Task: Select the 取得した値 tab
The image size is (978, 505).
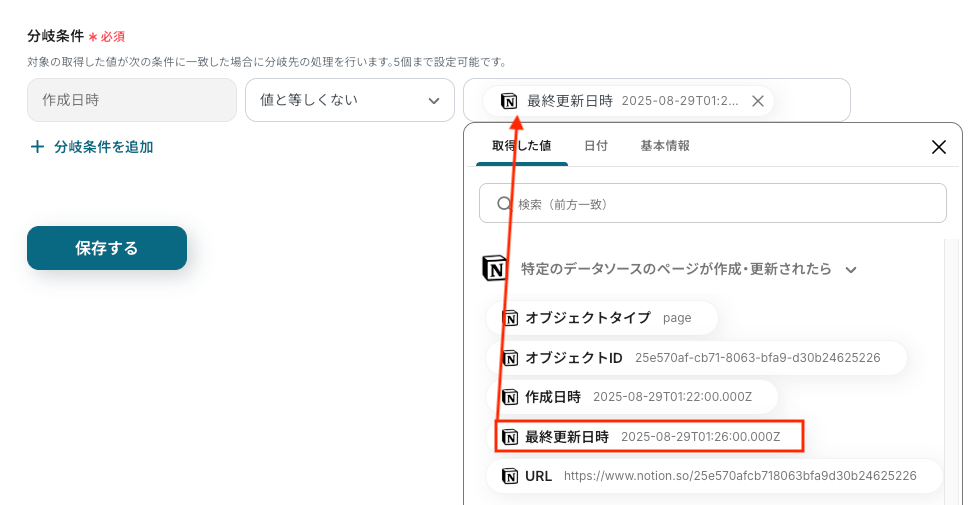Action: (521, 146)
